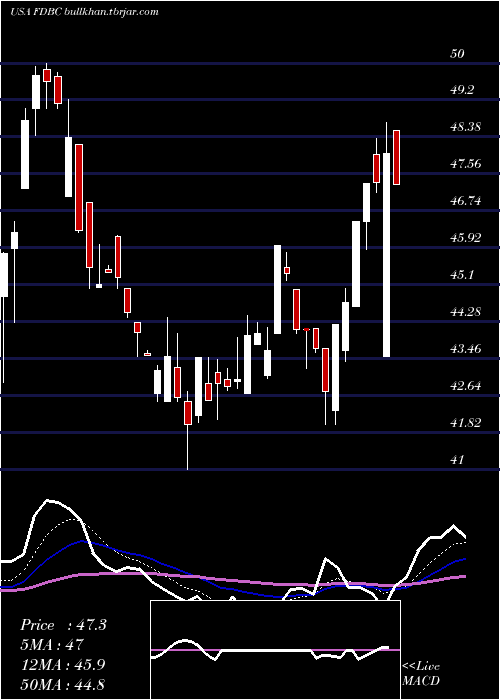Click the tall white candle from 43.46 to 48
Image resolution: width=500 pixels, height=700 pixels.
coord(386,254)
